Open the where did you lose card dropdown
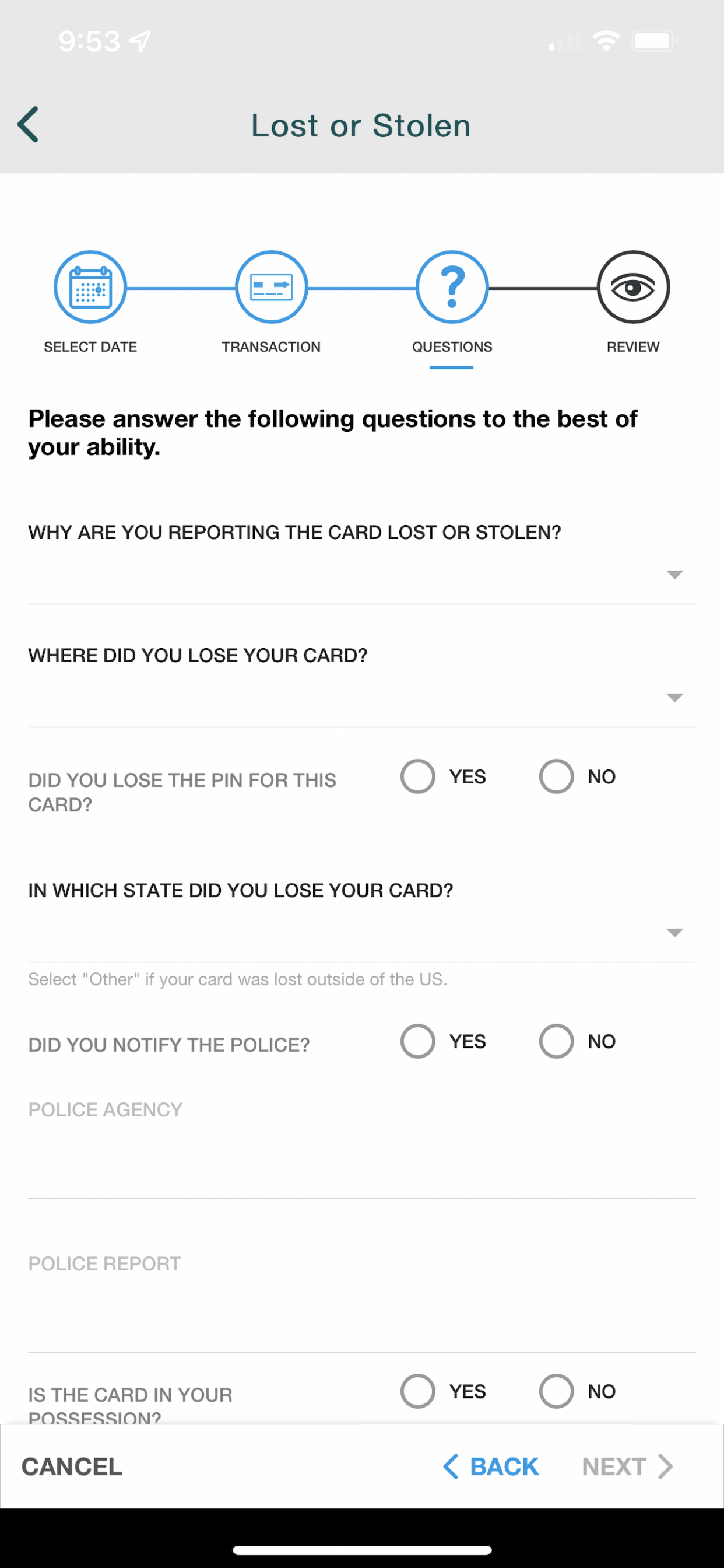 362,698
